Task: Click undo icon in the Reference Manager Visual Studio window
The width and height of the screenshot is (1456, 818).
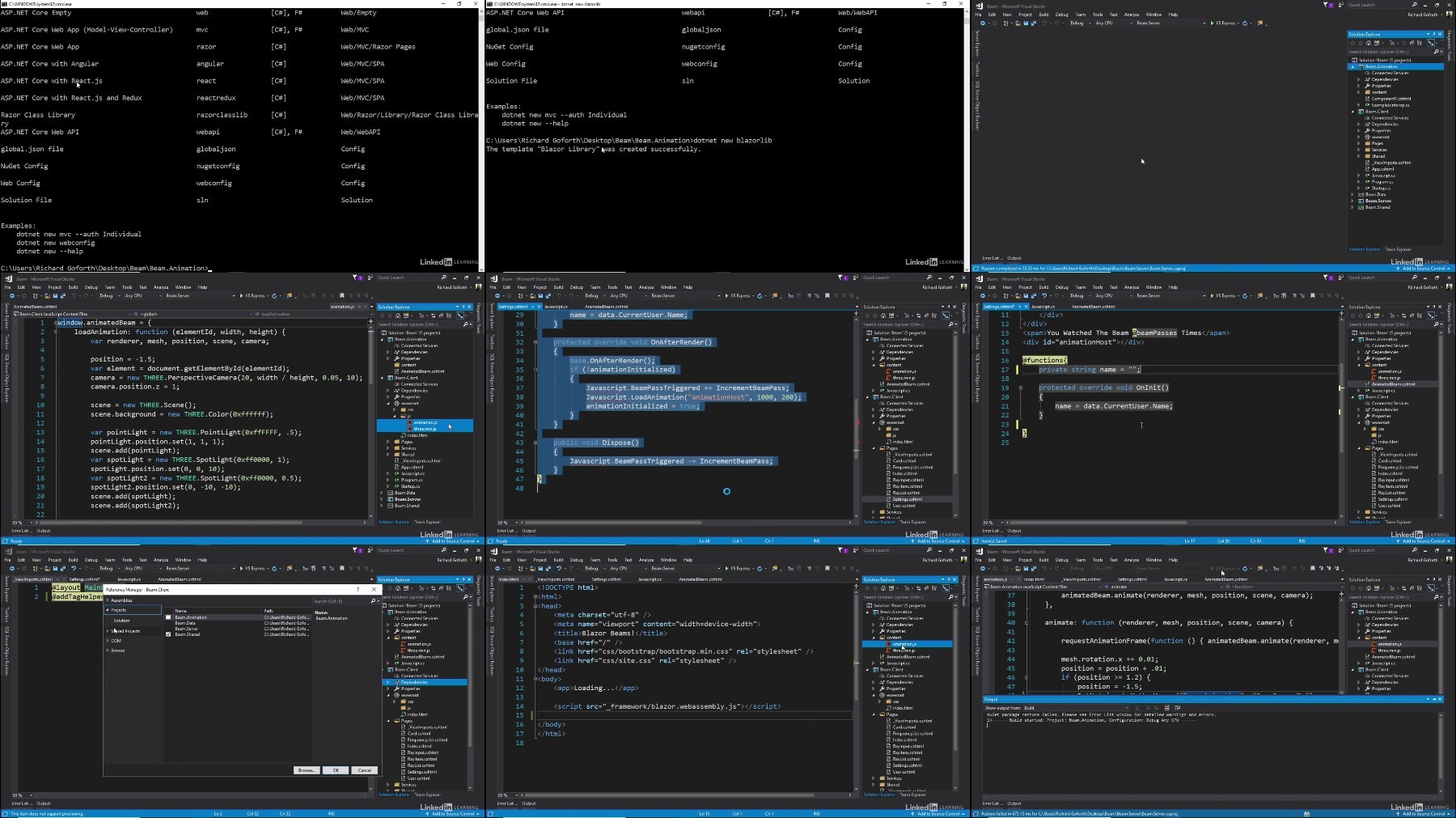Action: pyautogui.click(x=74, y=568)
